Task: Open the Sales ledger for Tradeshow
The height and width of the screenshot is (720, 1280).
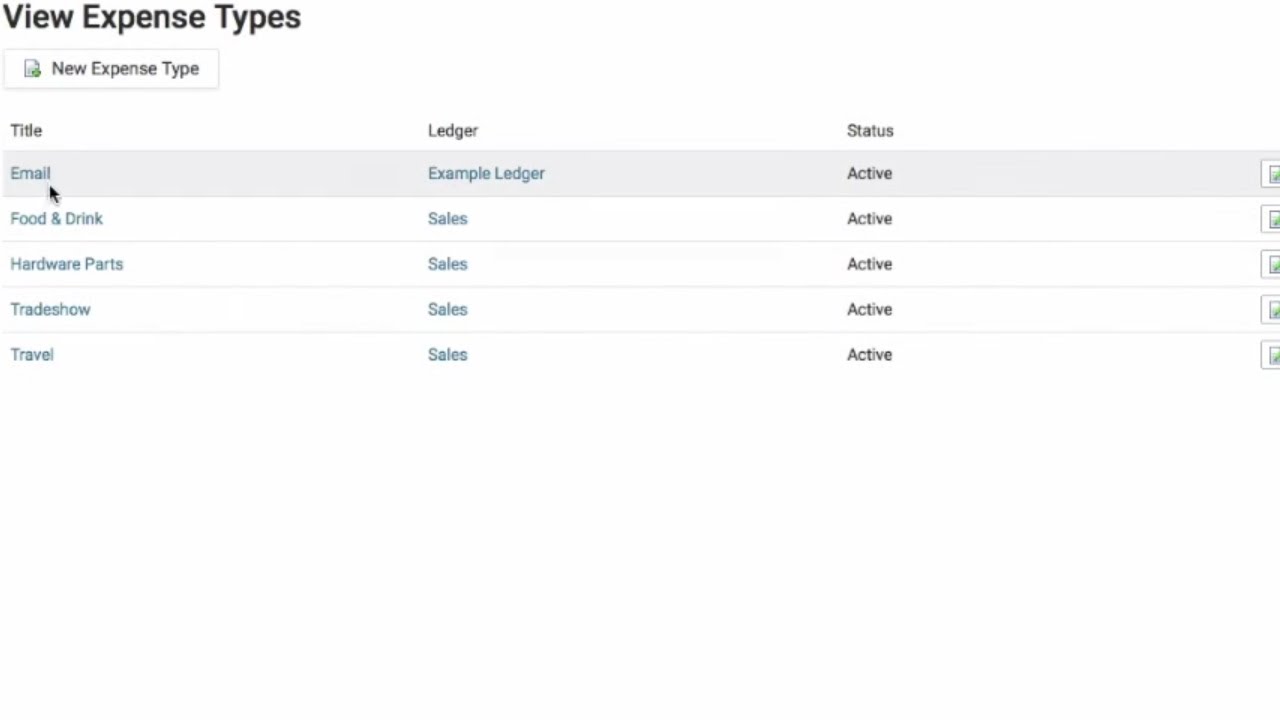Action: tap(447, 309)
